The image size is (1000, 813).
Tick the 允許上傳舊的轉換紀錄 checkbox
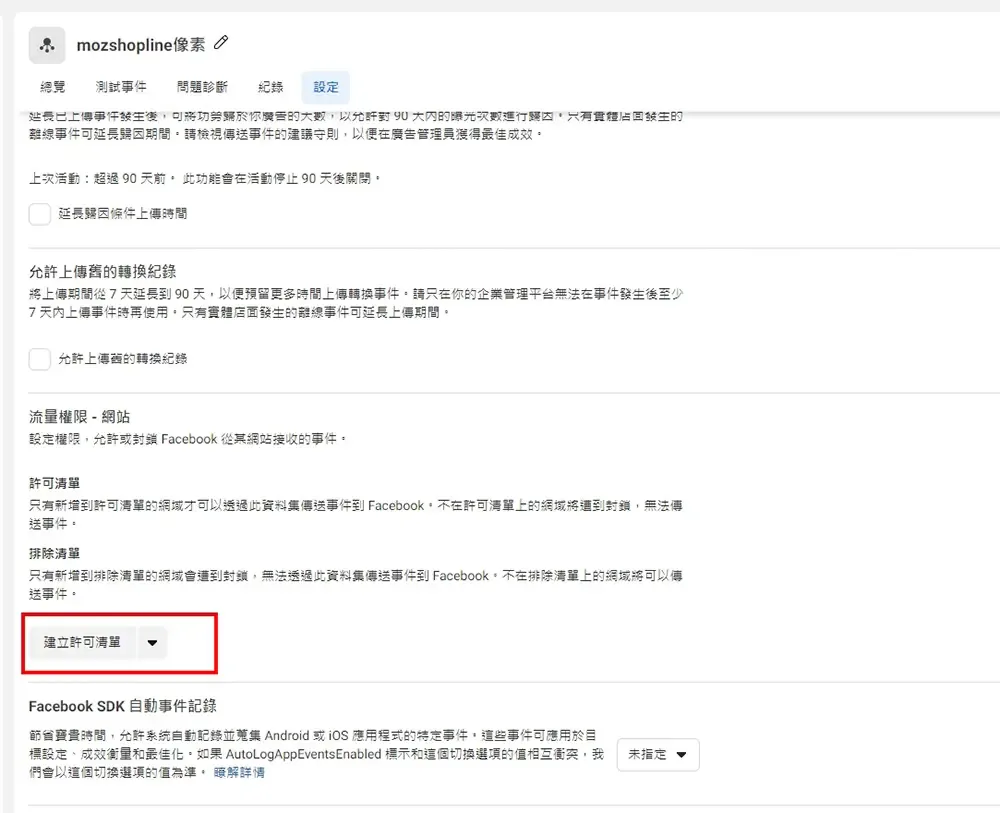(x=40, y=359)
